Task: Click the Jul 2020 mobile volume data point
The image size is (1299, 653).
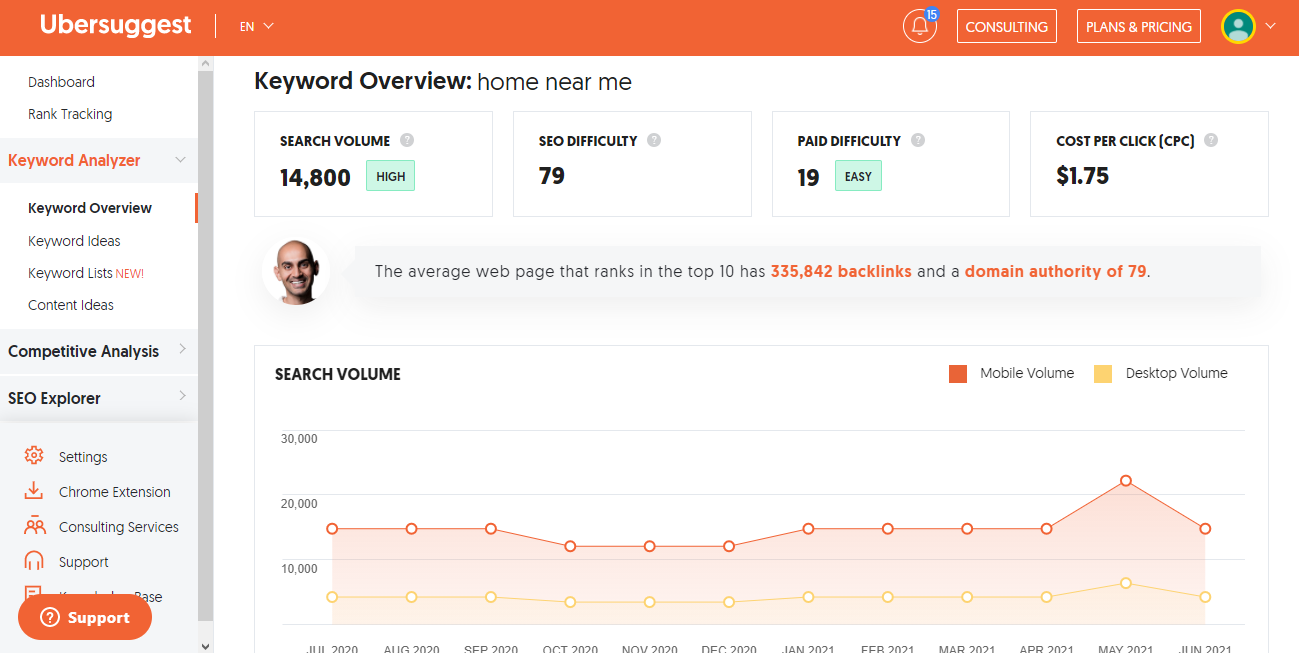Action: coord(332,528)
